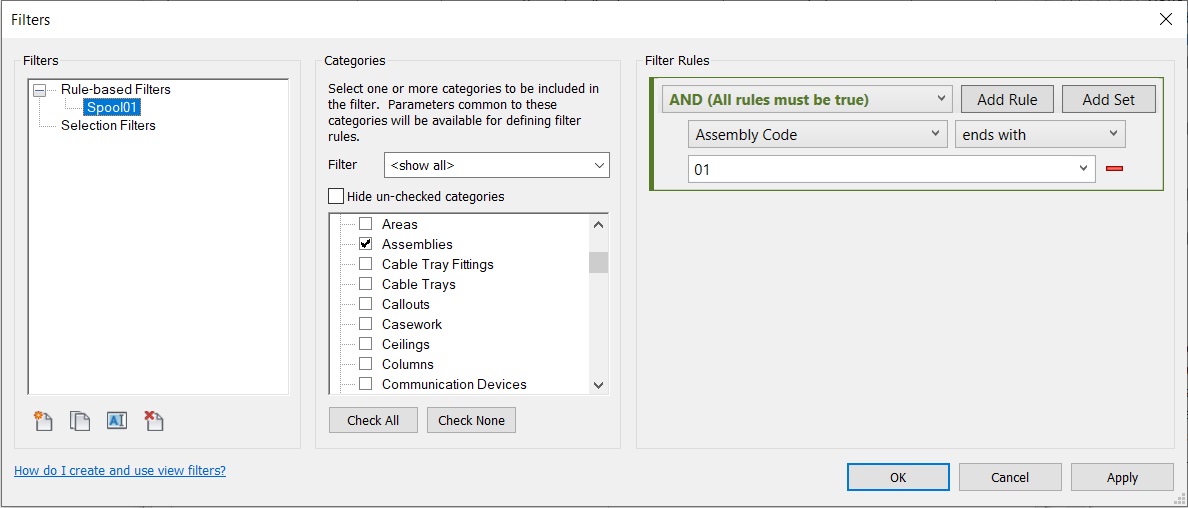Close the Filters dialog with X
Viewport: 1188px width, 508px height.
coord(1165,19)
